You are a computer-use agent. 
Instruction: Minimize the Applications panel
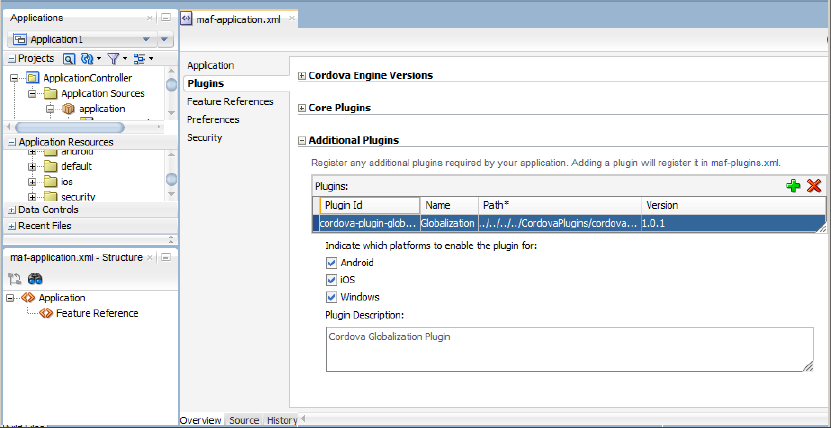[166, 17]
